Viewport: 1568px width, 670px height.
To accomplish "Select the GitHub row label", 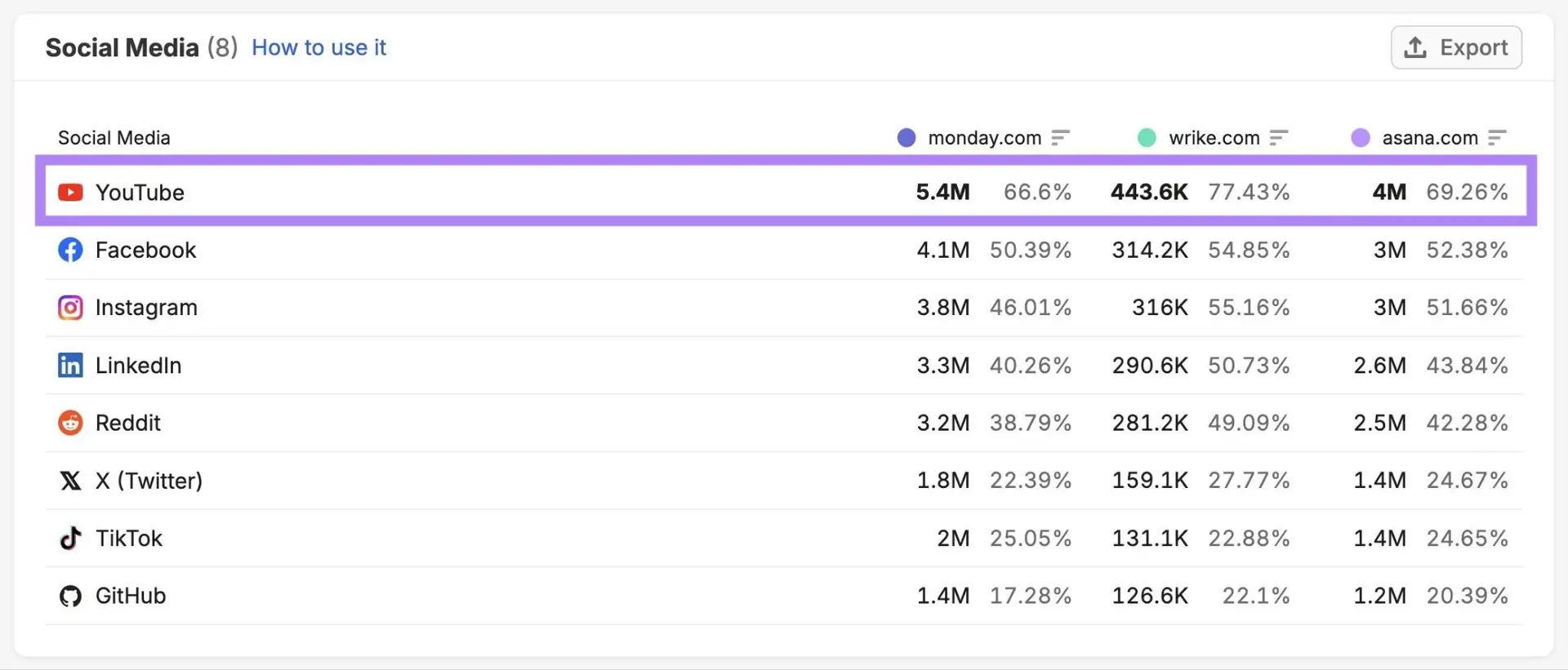I will coord(131,596).
